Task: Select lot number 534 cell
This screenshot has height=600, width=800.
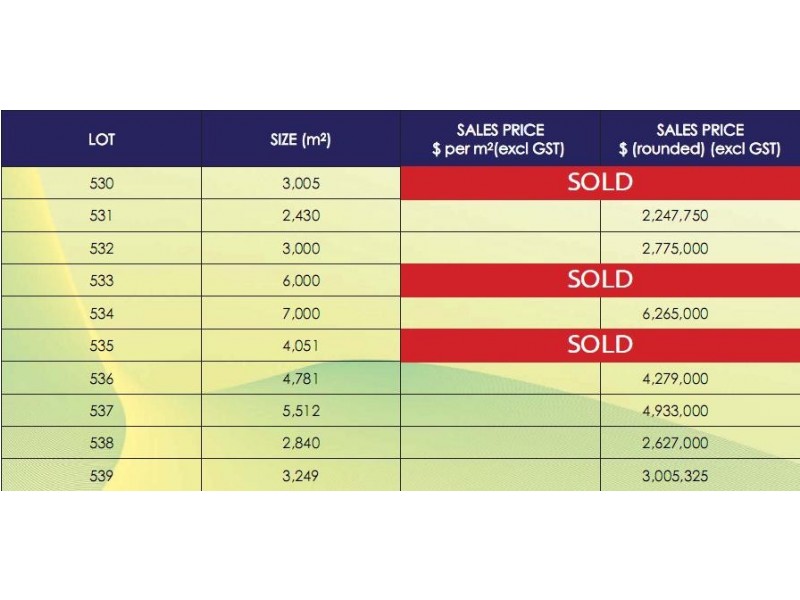Action: 101,313
